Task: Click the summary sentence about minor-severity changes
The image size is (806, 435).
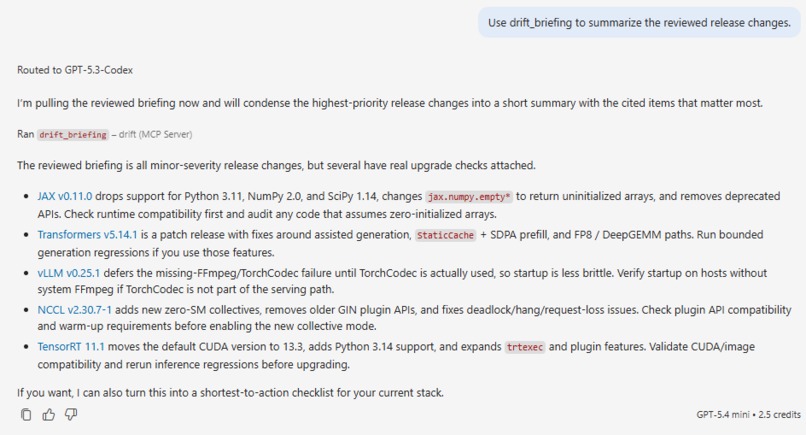Action: click(276, 166)
